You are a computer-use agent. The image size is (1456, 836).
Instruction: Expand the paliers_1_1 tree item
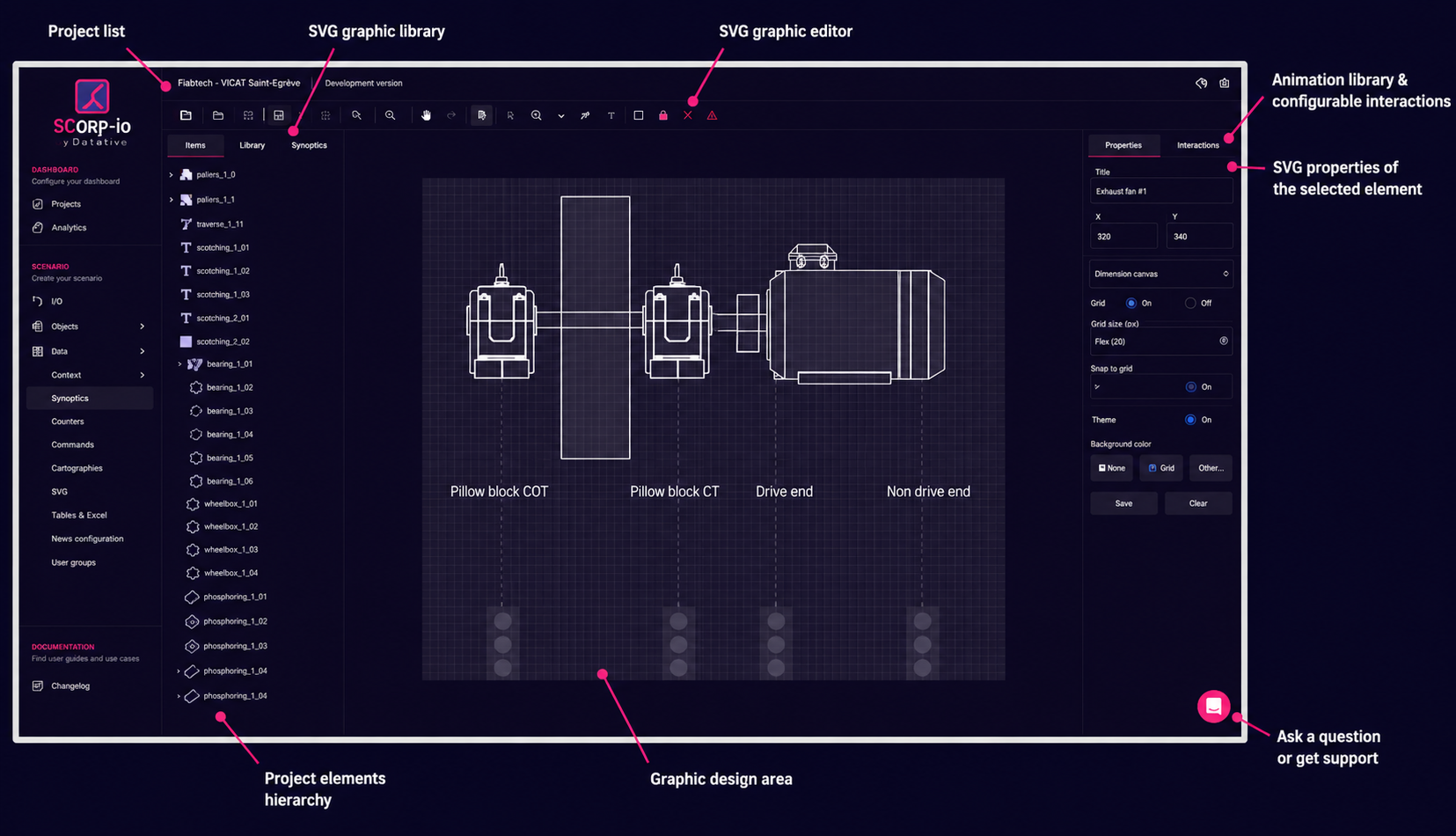tap(172, 200)
